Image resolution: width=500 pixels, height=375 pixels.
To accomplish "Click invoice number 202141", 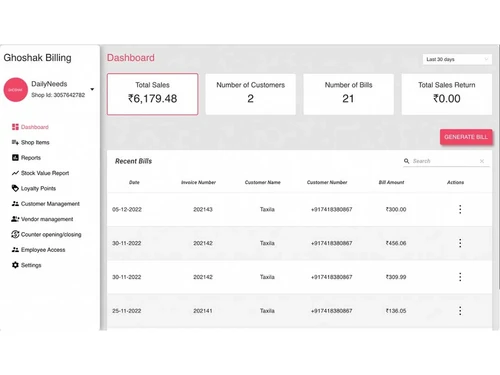I will (203, 311).
